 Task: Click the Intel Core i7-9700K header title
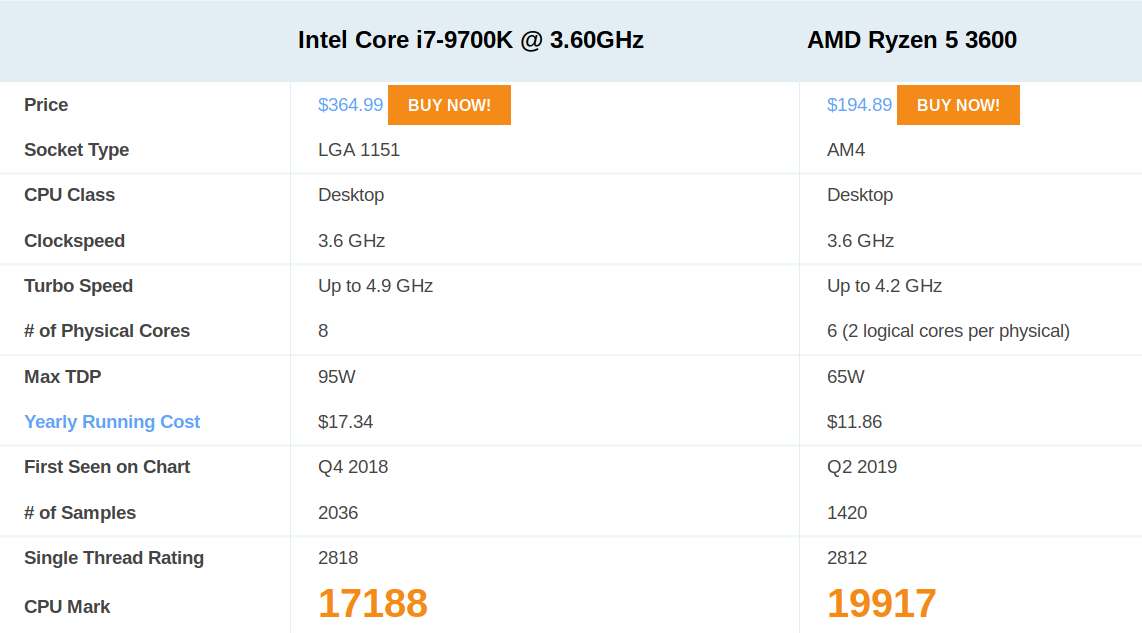pos(470,40)
